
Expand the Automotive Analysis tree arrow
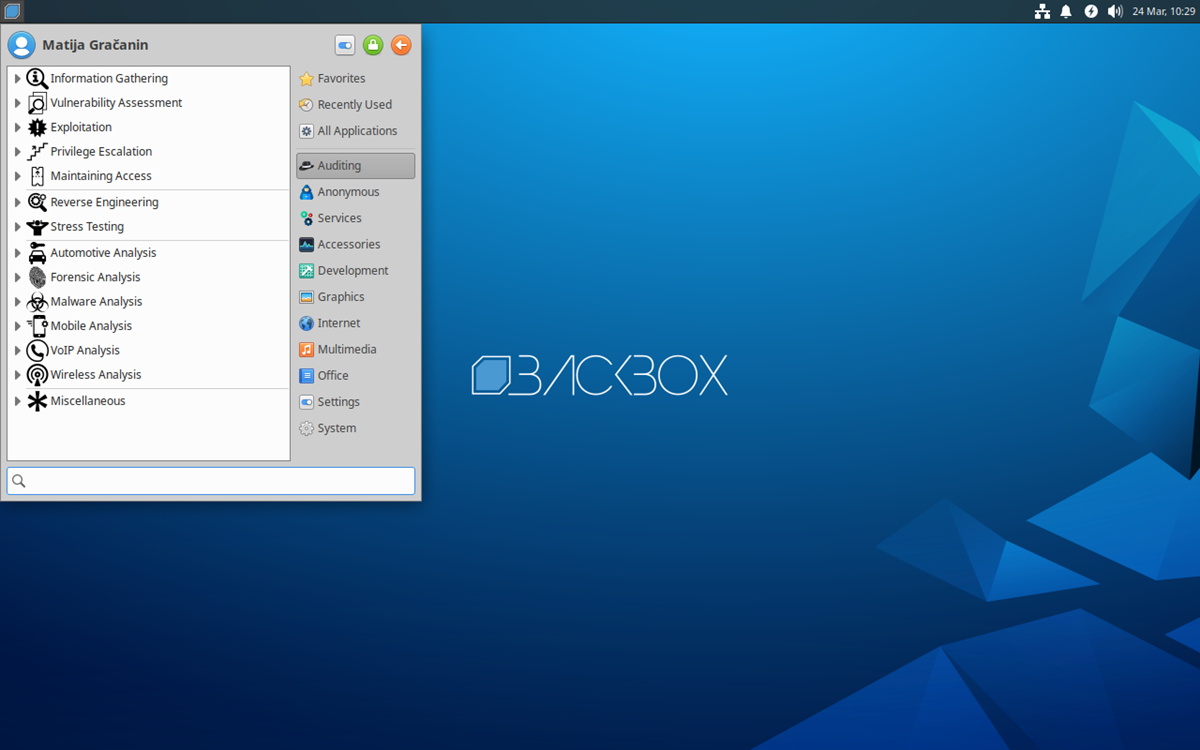tap(18, 253)
